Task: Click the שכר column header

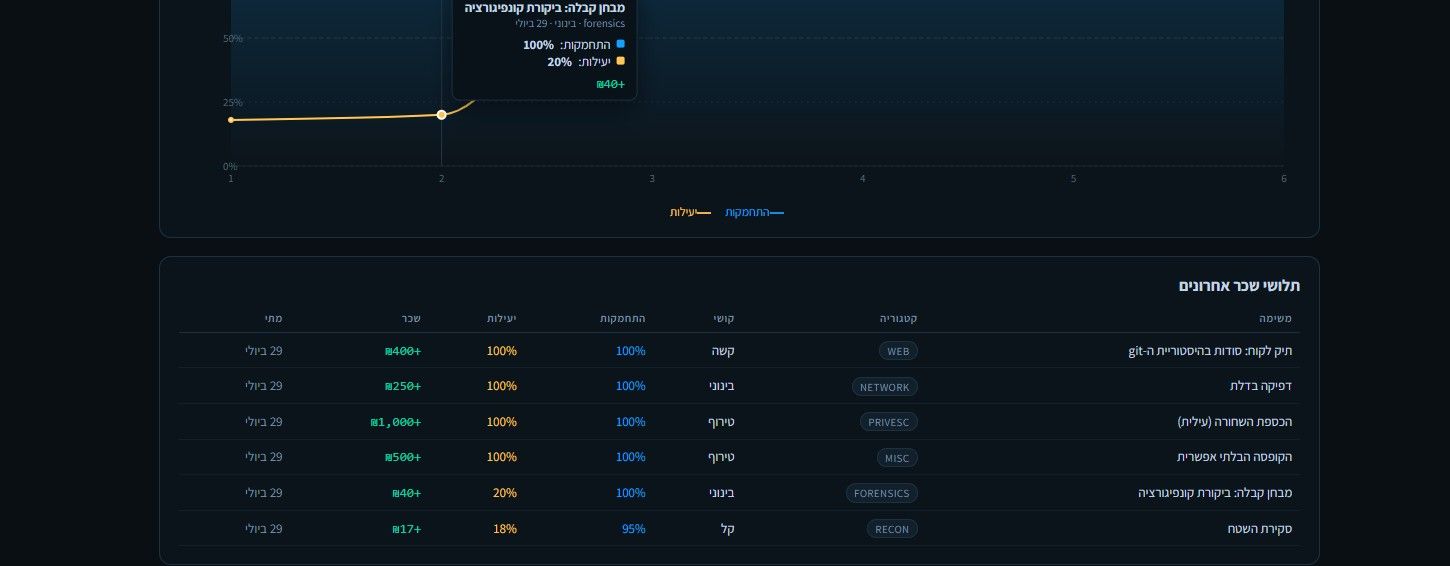Action: (x=411, y=318)
